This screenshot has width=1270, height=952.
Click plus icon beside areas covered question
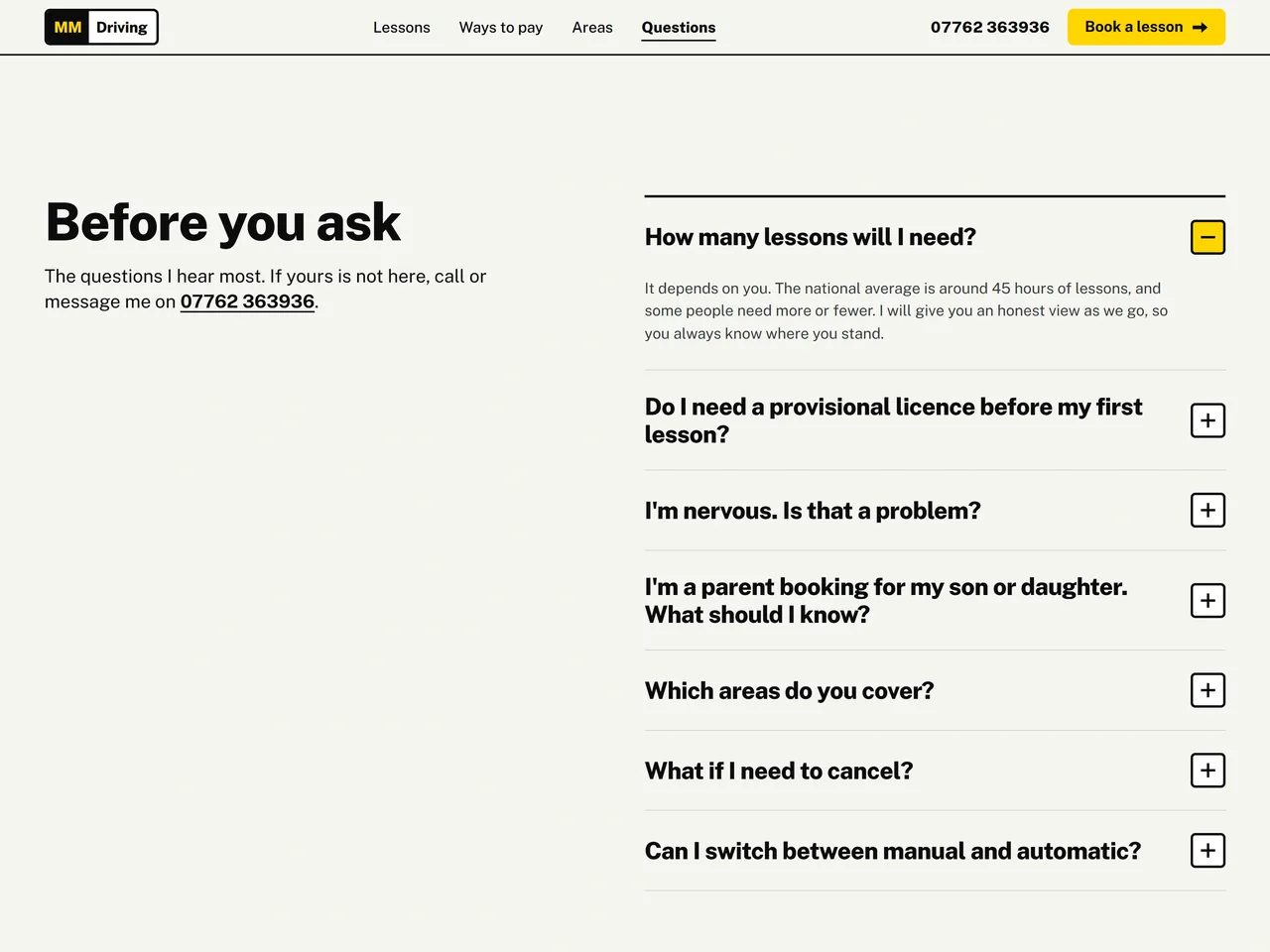click(1207, 690)
